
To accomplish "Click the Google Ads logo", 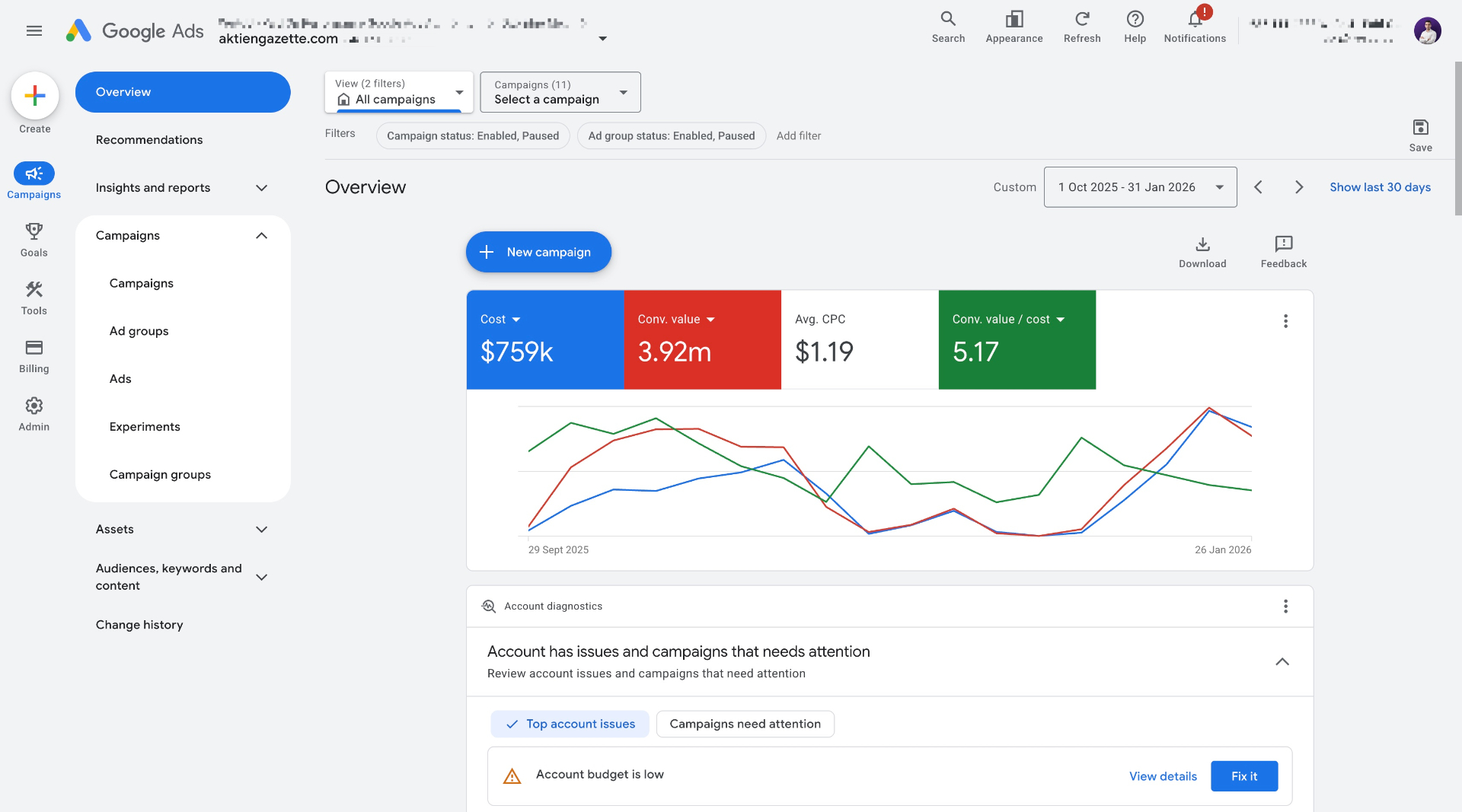I will tap(135, 30).
